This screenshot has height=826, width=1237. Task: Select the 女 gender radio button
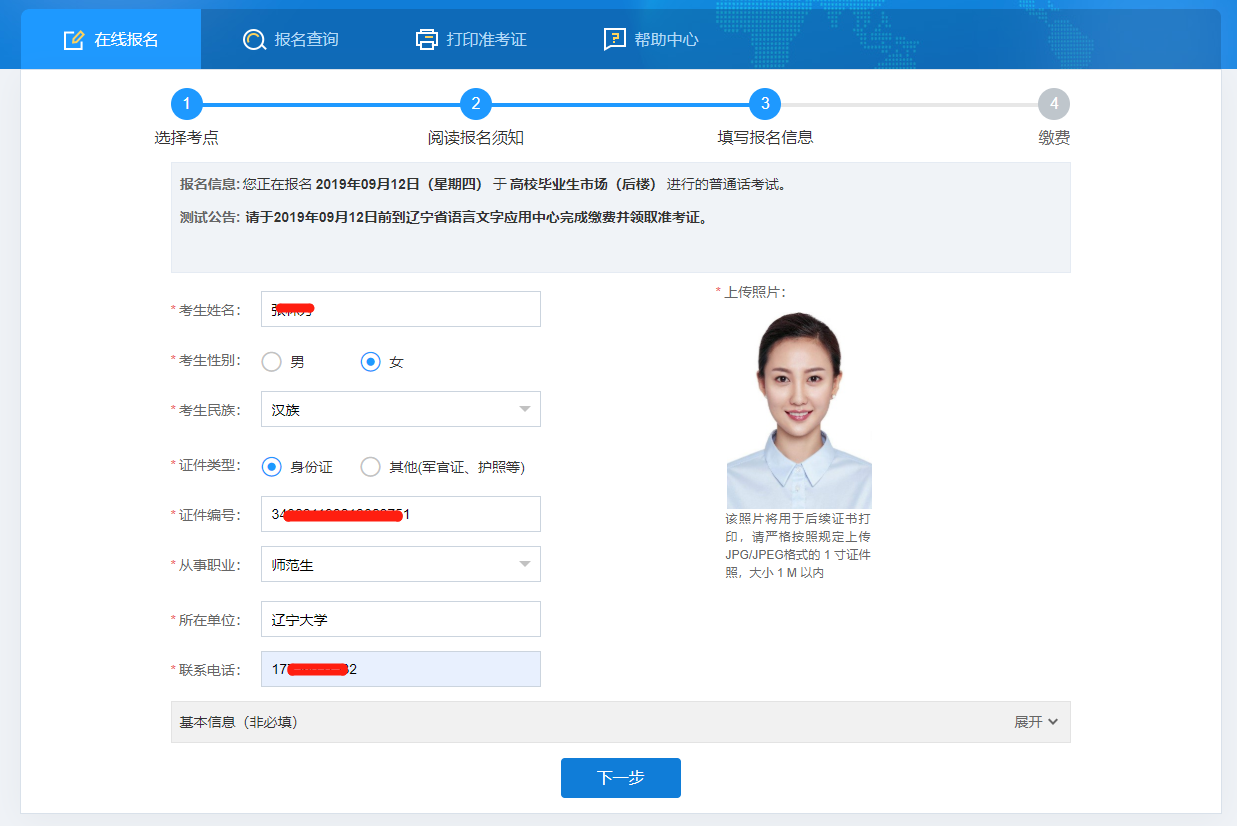click(371, 362)
